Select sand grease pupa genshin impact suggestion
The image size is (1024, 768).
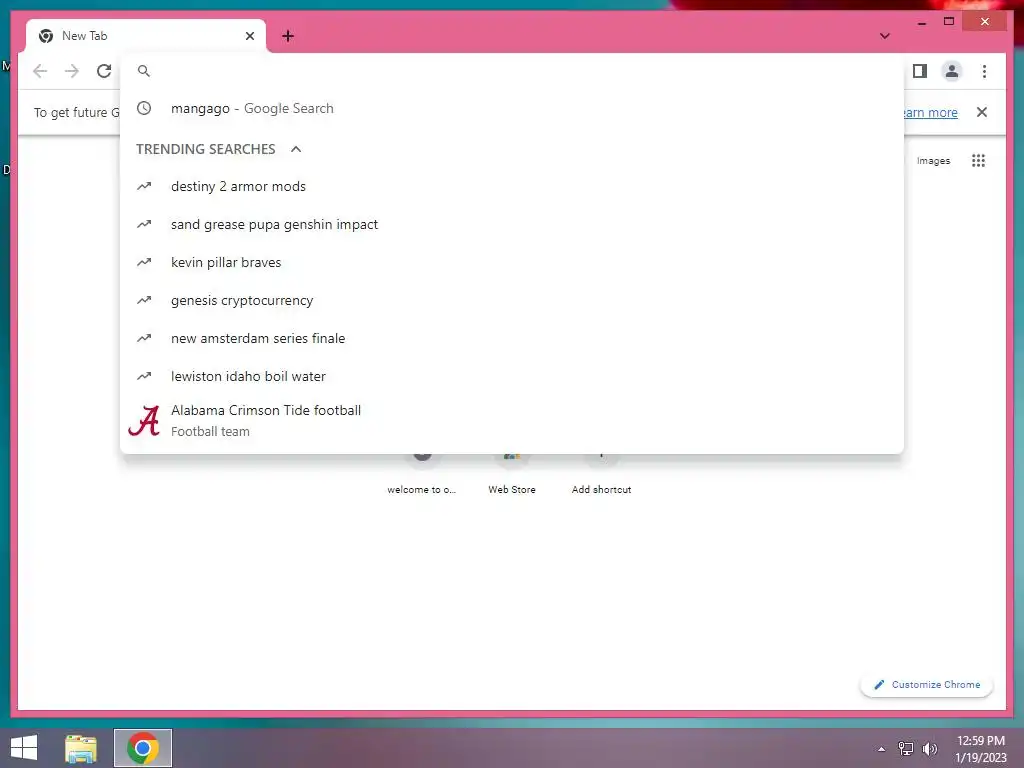pyautogui.click(x=512, y=224)
